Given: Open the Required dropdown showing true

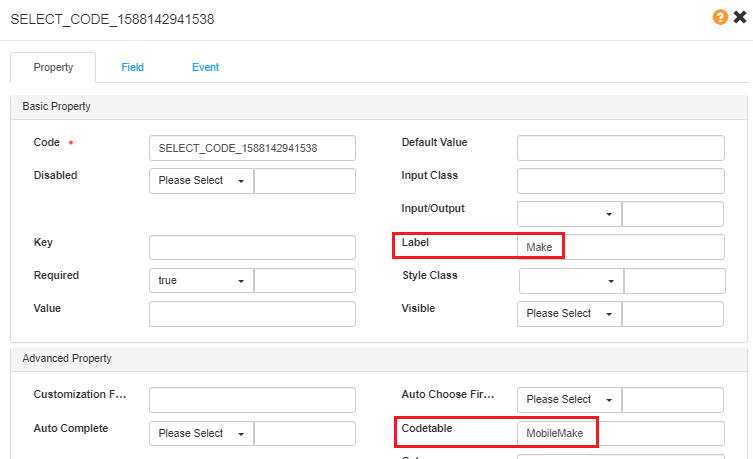Looking at the screenshot, I should point(202,281).
